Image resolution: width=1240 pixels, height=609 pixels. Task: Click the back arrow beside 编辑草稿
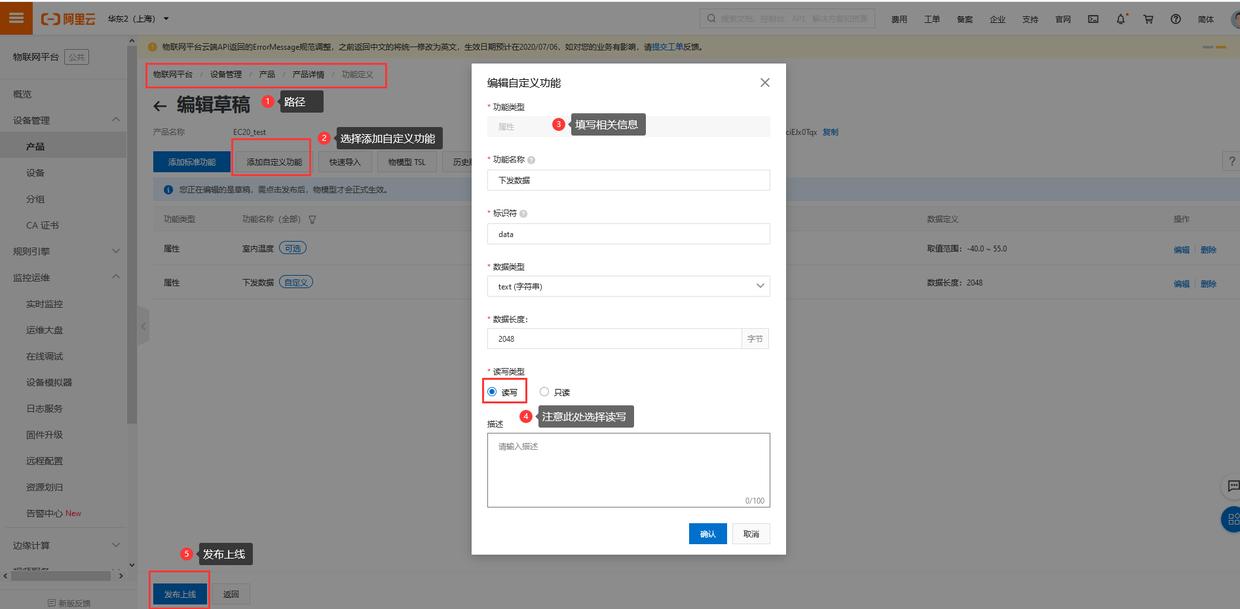(x=160, y=107)
